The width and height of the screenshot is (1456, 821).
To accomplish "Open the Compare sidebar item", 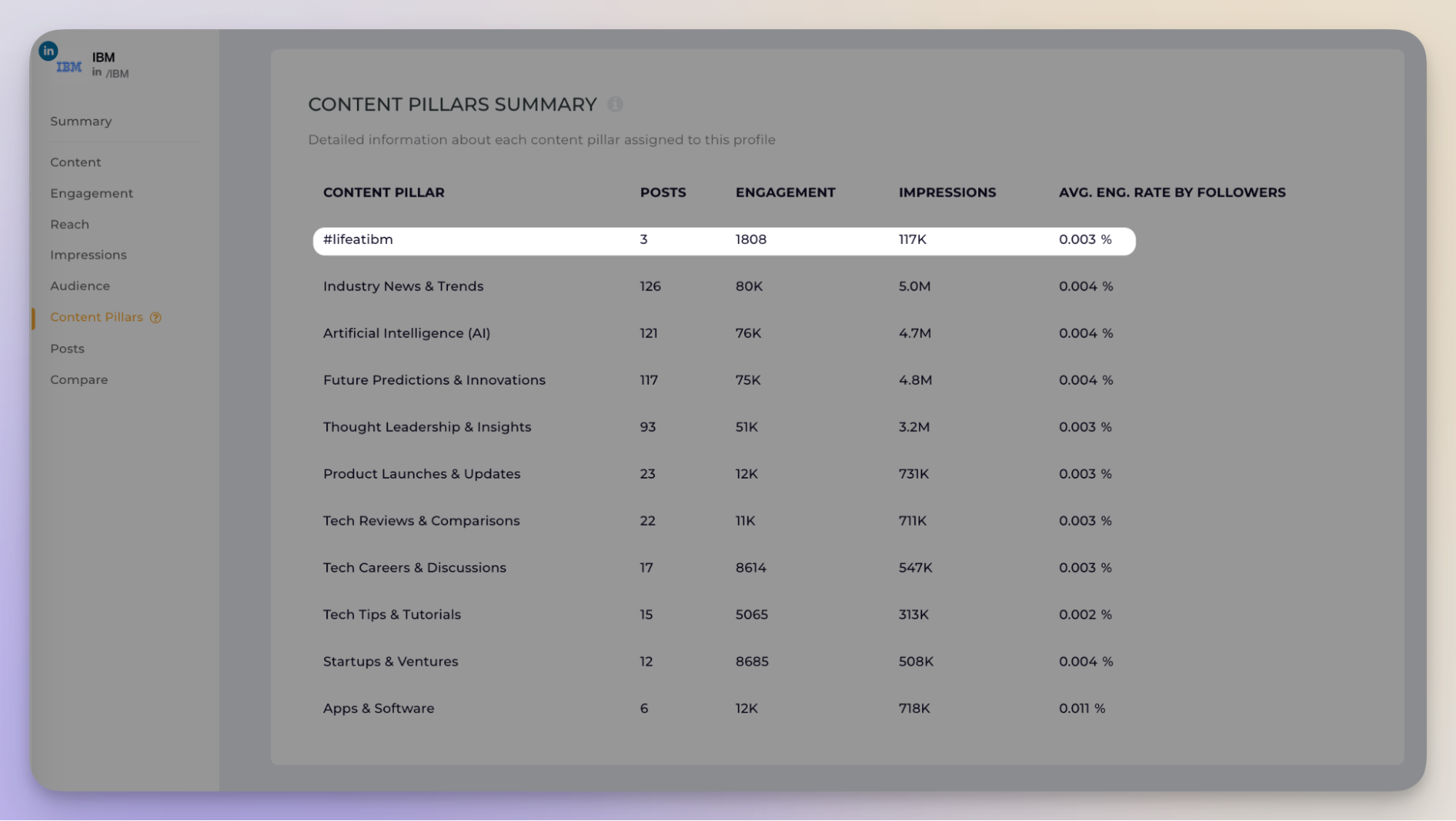I will tap(79, 380).
